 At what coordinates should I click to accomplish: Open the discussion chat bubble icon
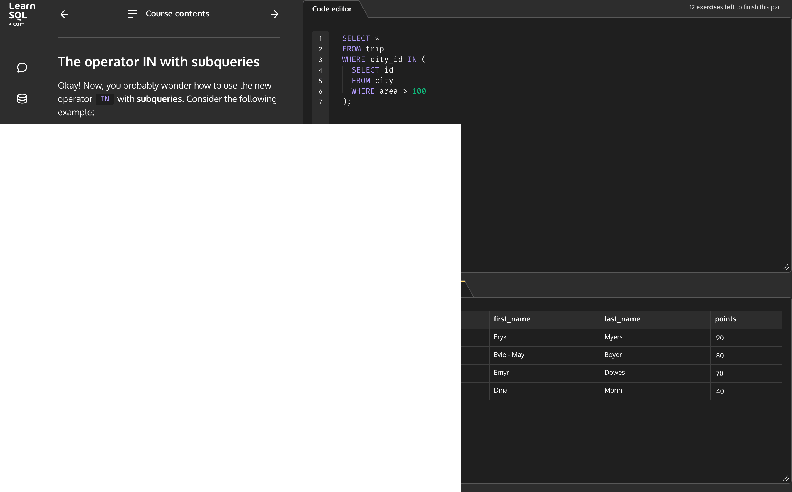tap(22, 68)
